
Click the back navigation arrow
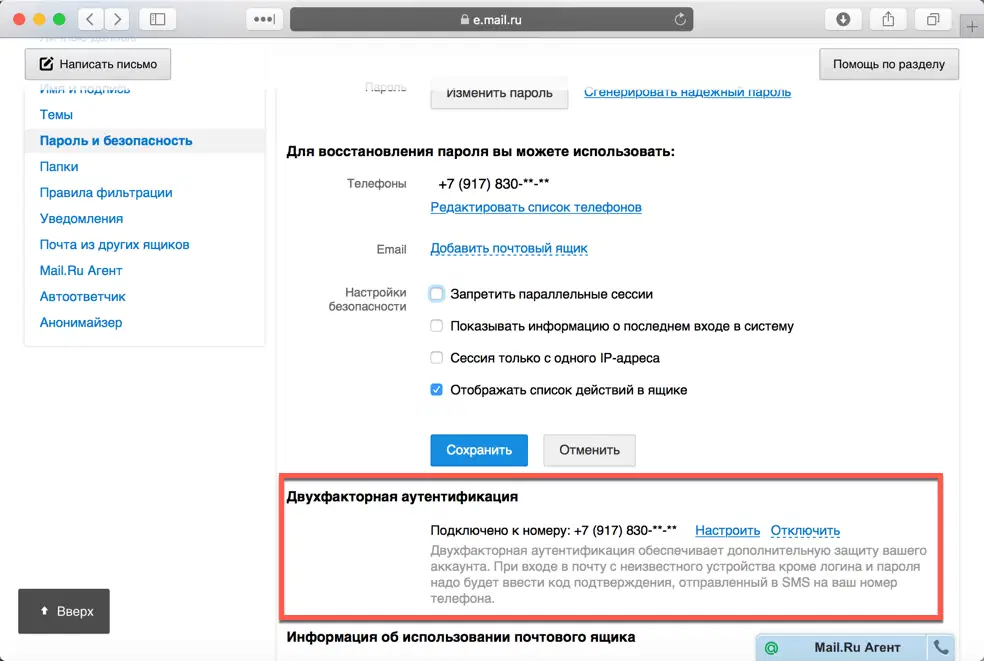click(89, 18)
